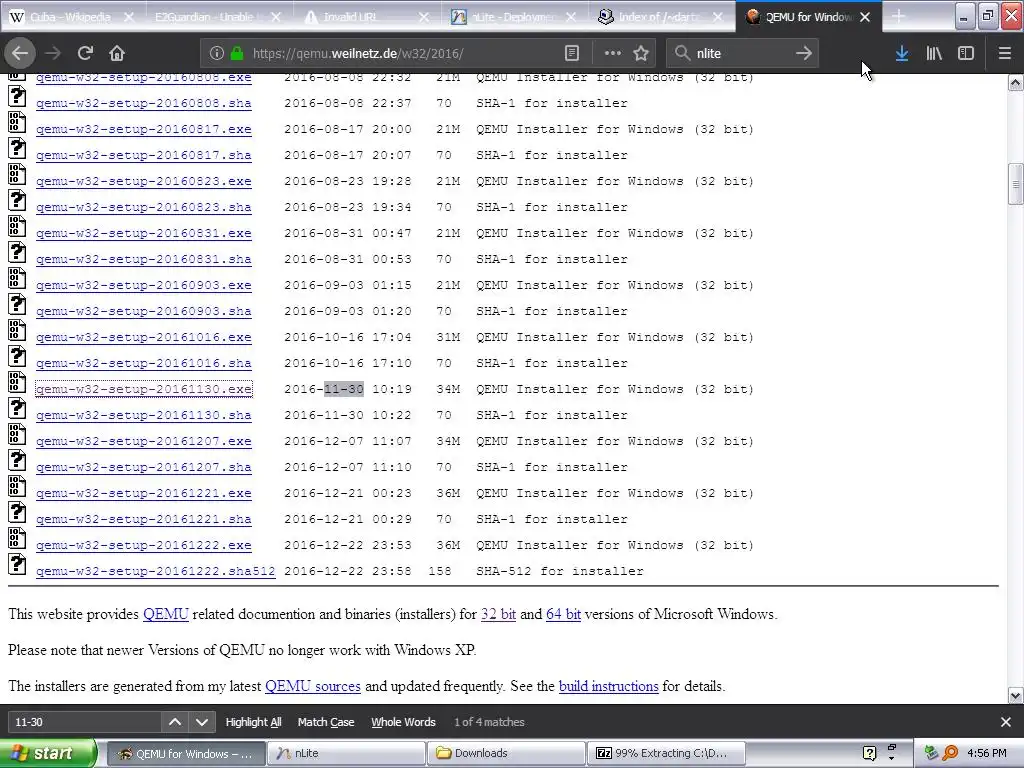The height and width of the screenshot is (768, 1024).
Task: Toggle Highlight All in find bar
Action: (x=253, y=722)
